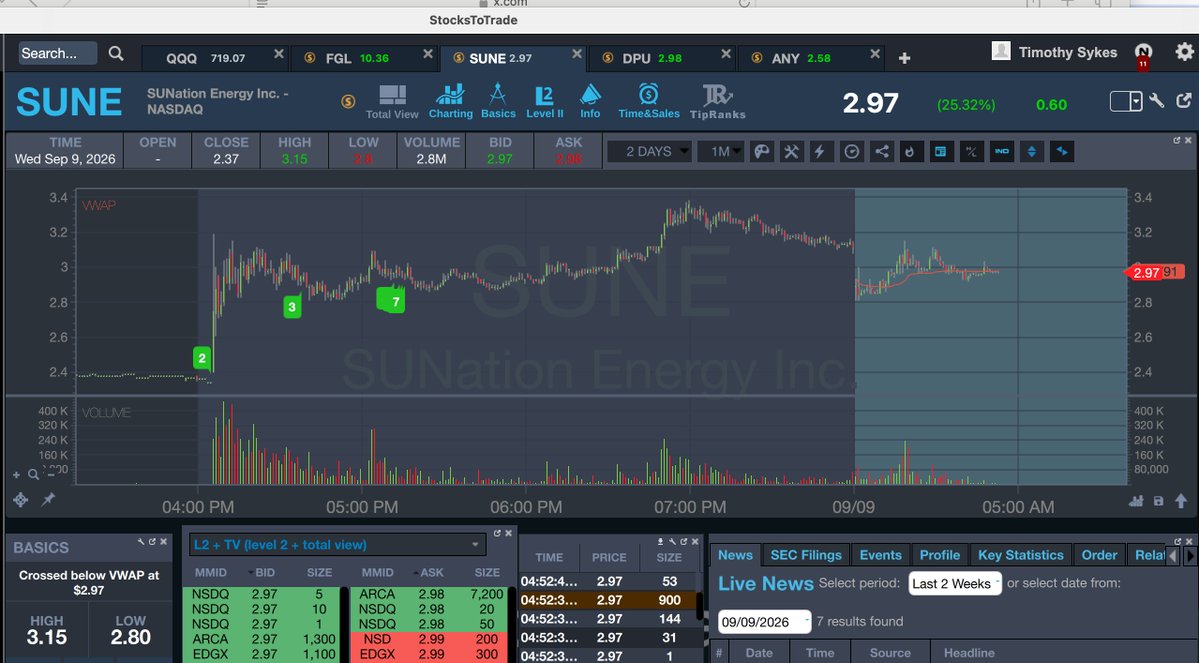This screenshot has width=1199, height=663.
Task: Add a new symbol tab
Action: click(x=904, y=58)
